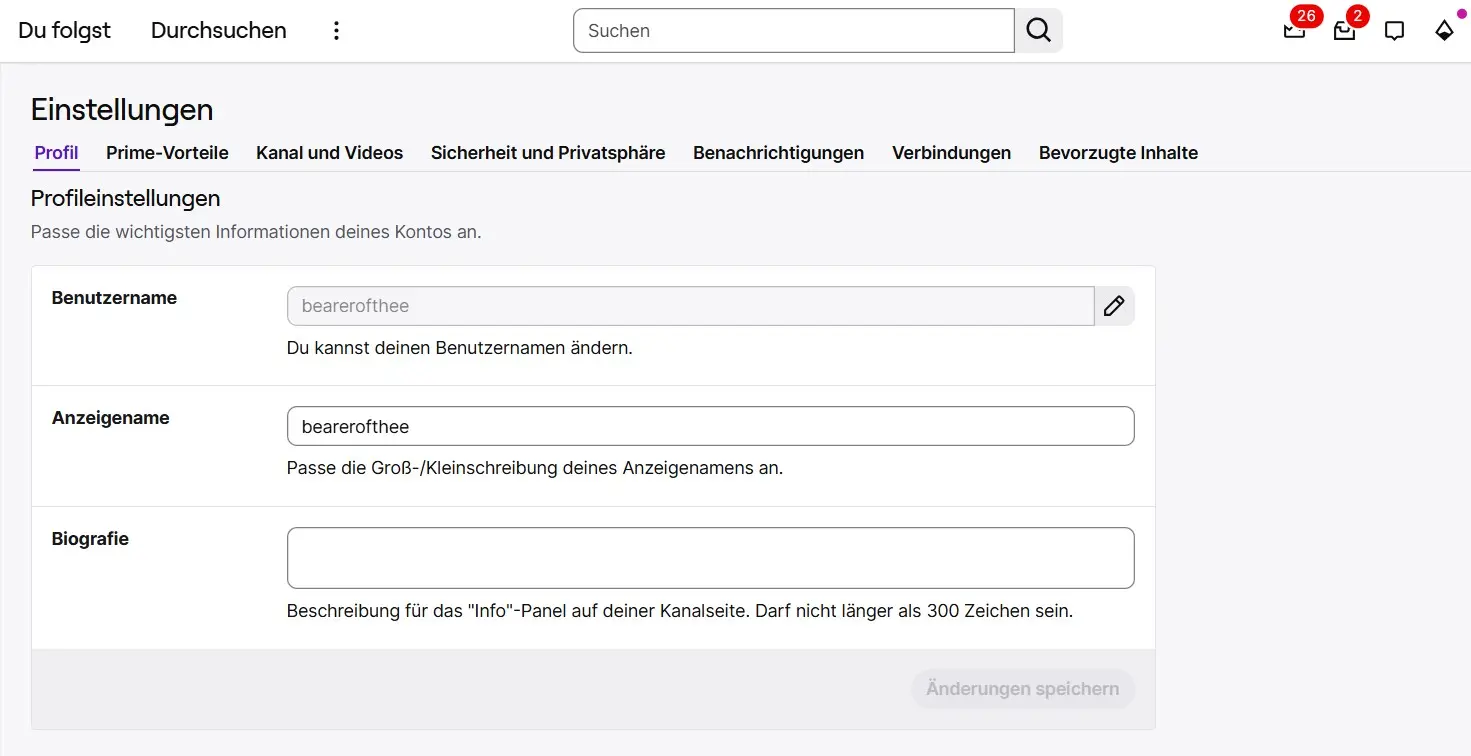Open the whispers icon with 26 notifications

[x=1293, y=30]
